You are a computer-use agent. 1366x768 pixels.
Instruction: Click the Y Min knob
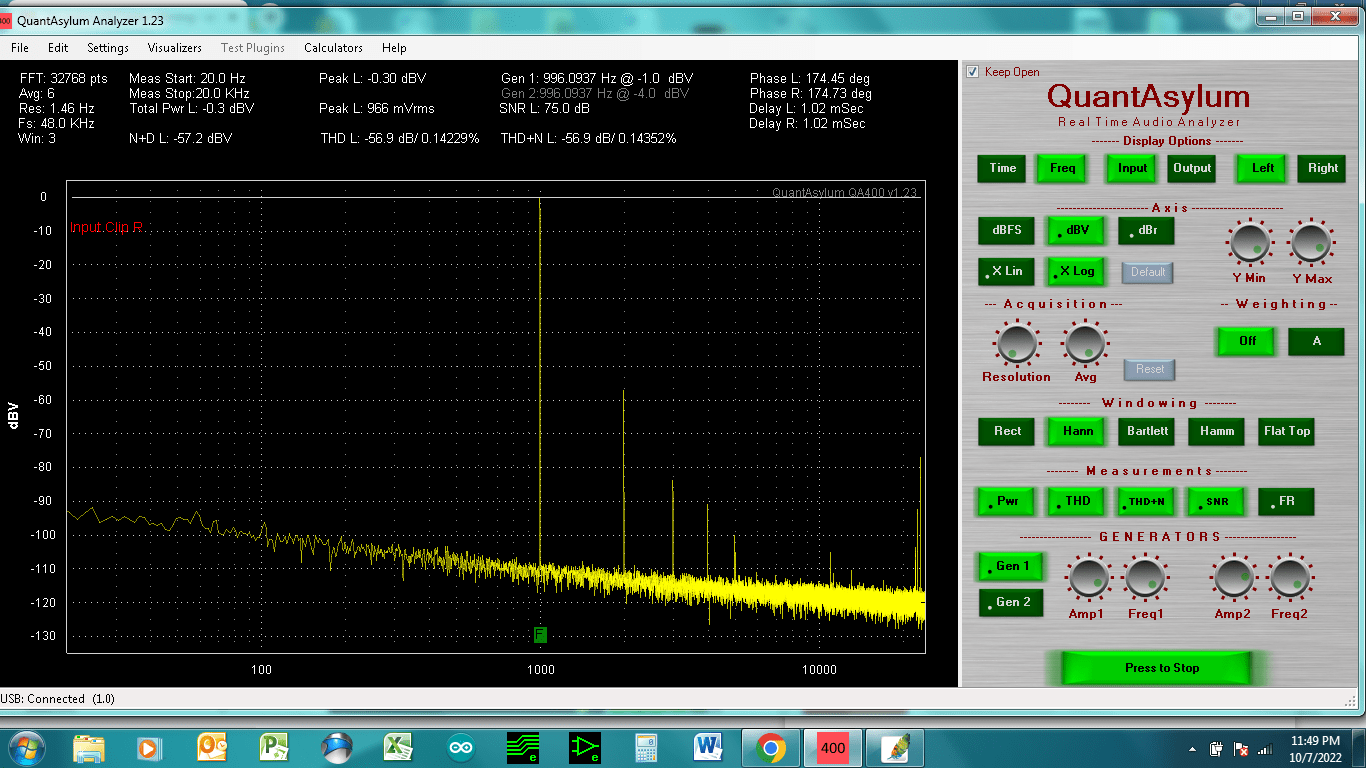click(1249, 242)
